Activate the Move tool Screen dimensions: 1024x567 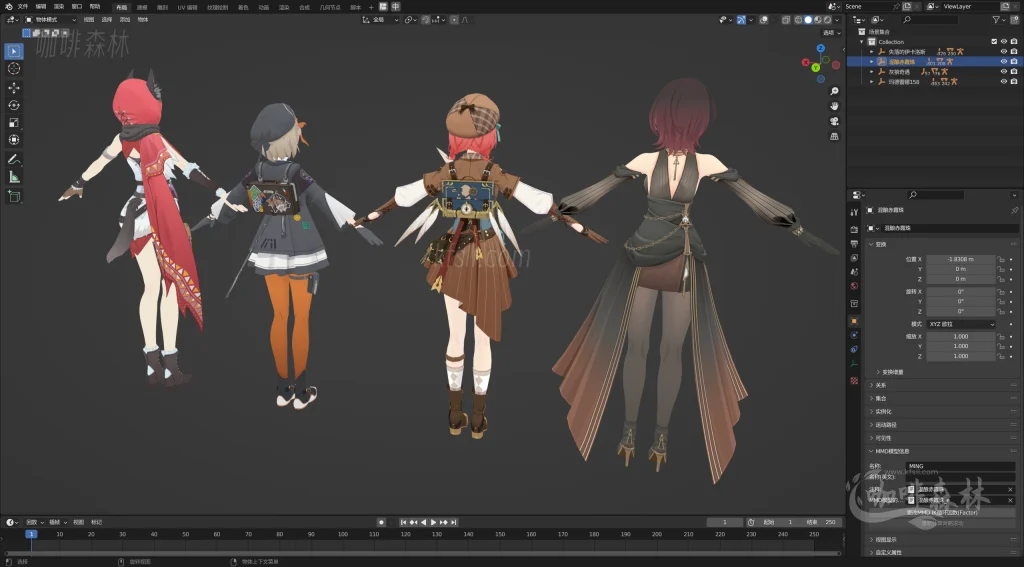(14, 87)
